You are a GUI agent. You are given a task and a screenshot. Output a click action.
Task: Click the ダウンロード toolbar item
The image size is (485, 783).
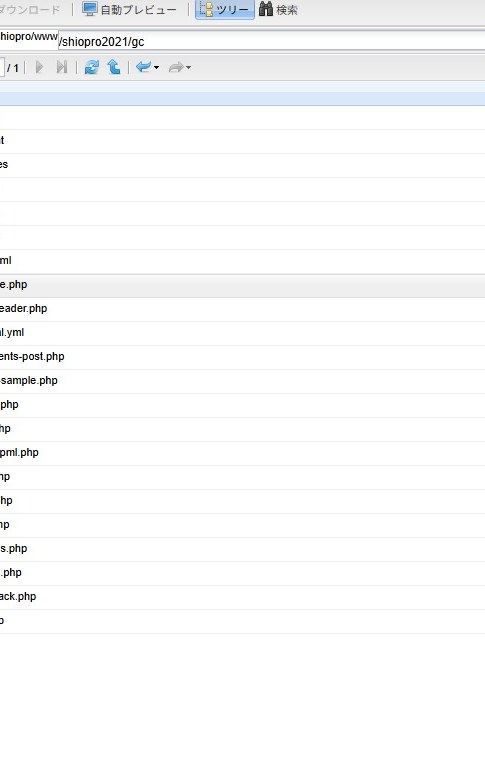[x=30, y=9]
